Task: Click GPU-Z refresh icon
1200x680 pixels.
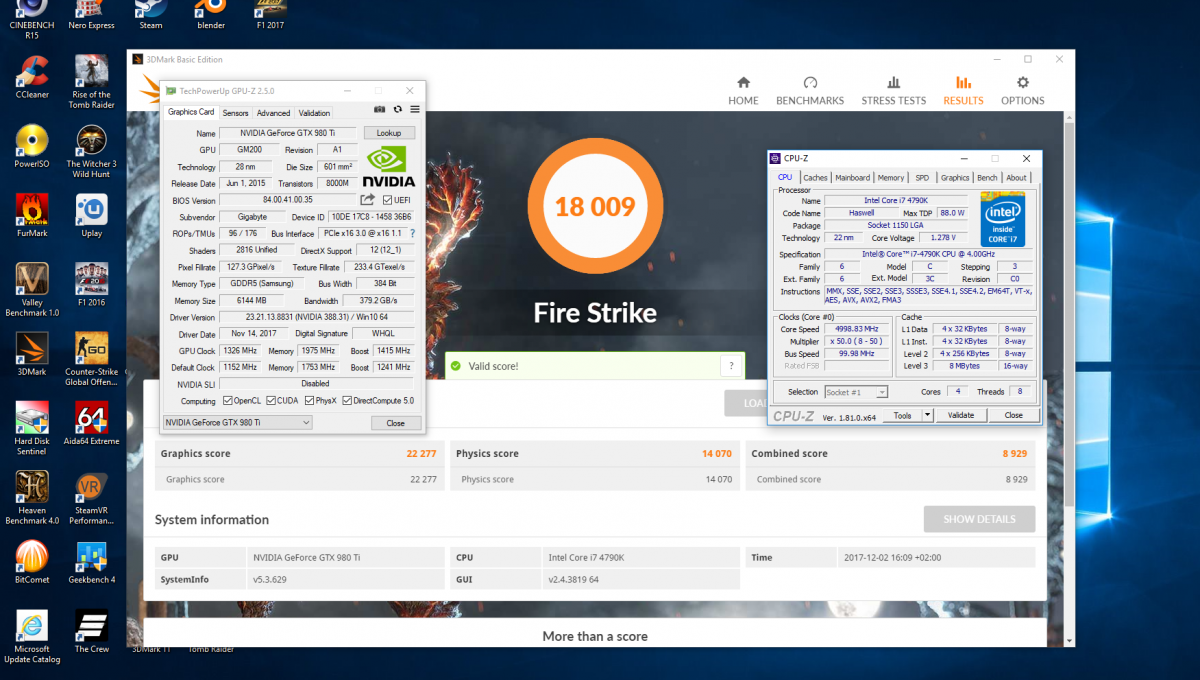Action: pyautogui.click(x=397, y=109)
